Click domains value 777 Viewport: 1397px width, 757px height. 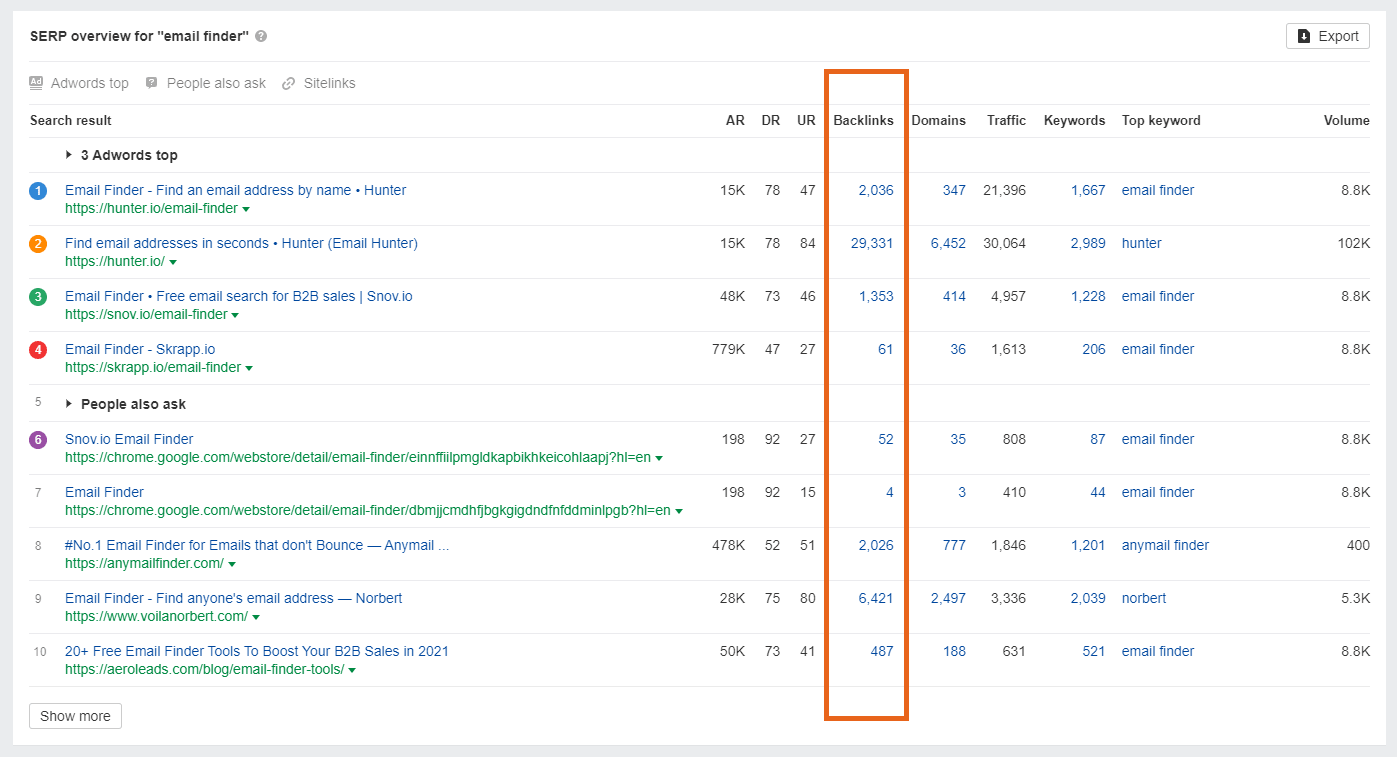[954, 545]
